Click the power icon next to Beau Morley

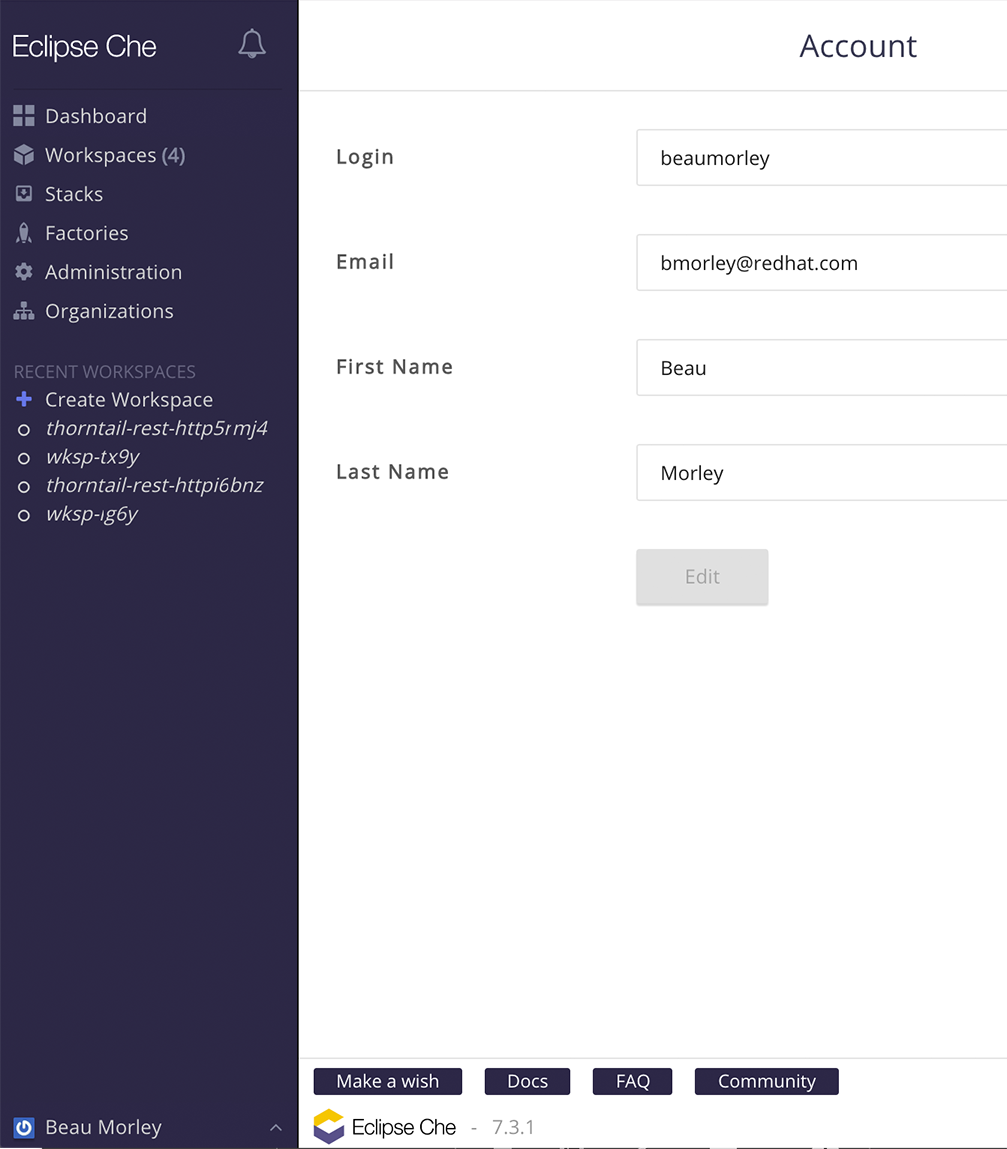coord(22,1127)
